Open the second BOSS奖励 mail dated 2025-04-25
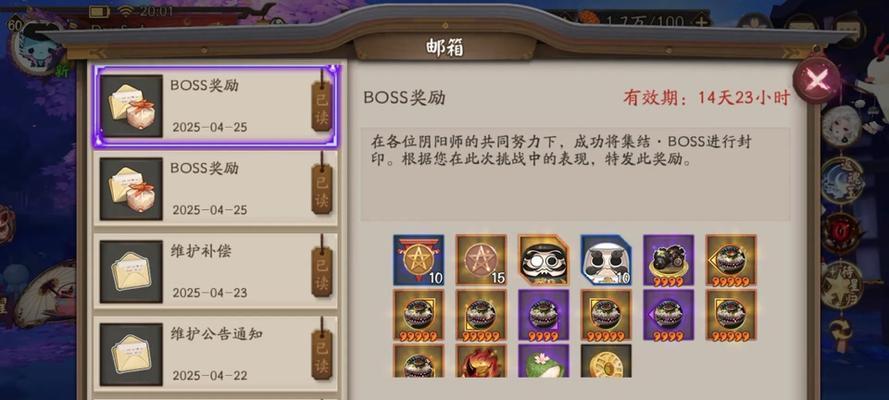 click(x=216, y=189)
